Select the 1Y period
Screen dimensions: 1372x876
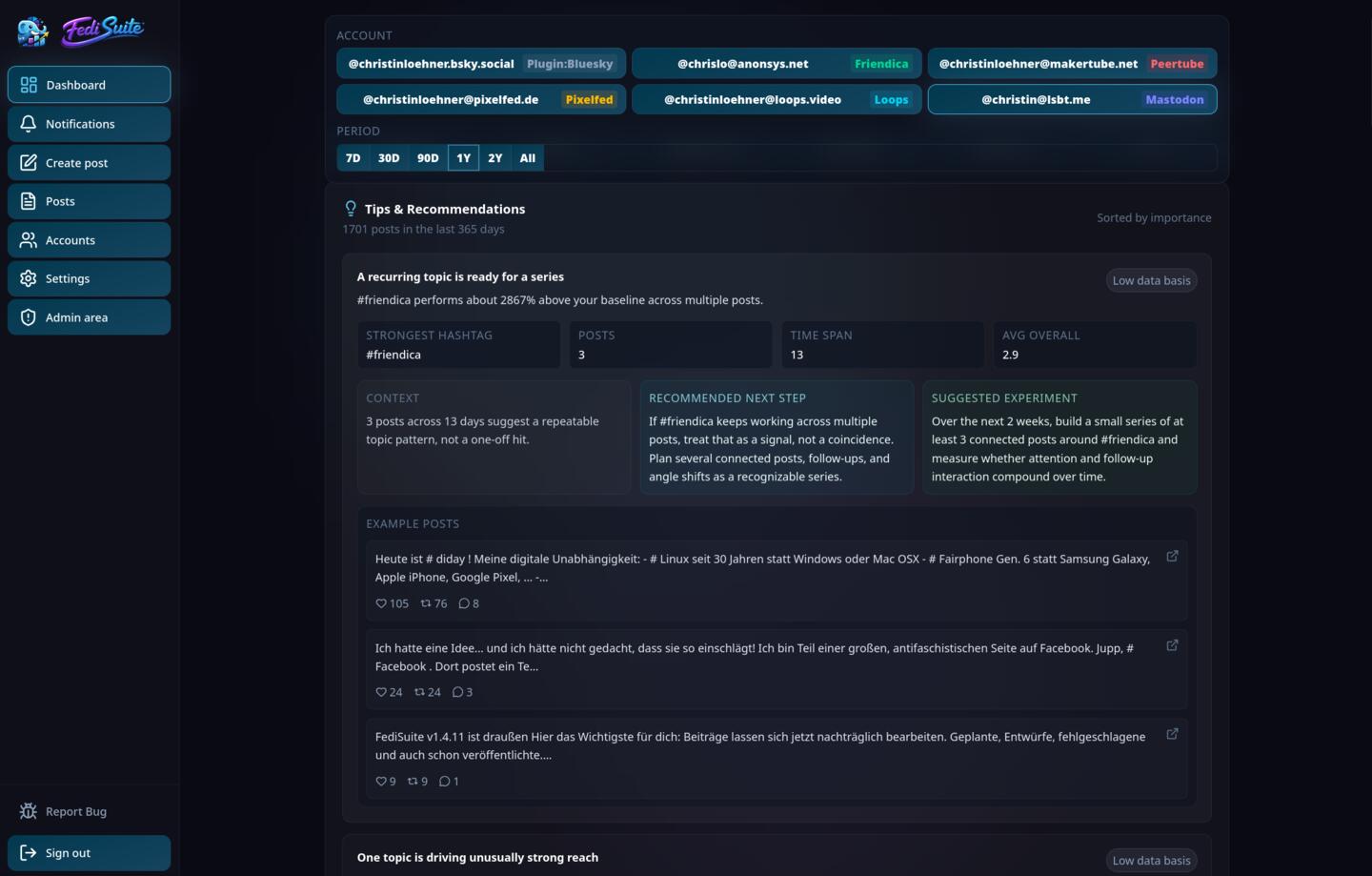[463, 158]
